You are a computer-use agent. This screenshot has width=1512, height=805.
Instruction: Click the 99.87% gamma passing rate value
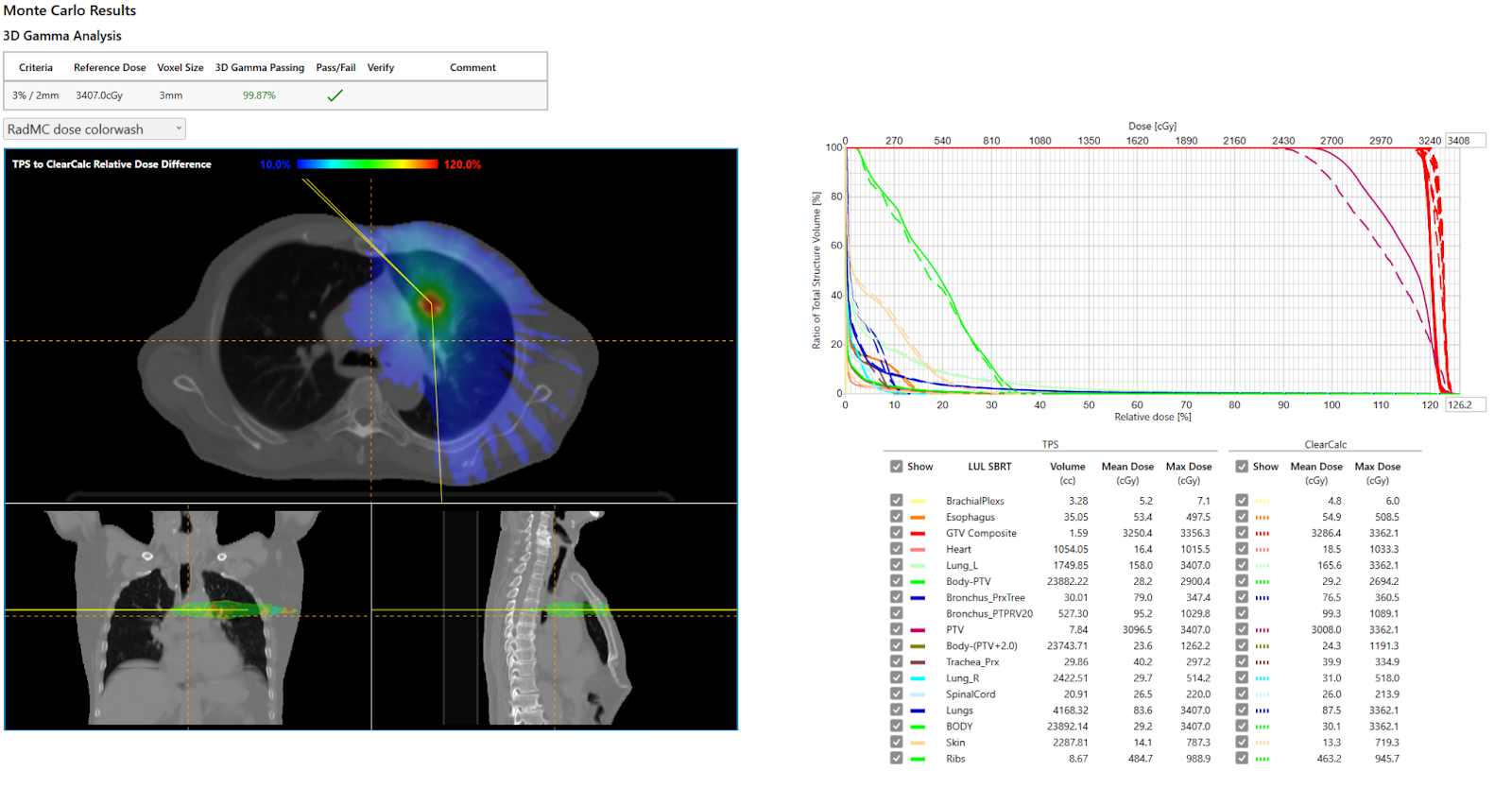pyautogui.click(x=259, y=95)
